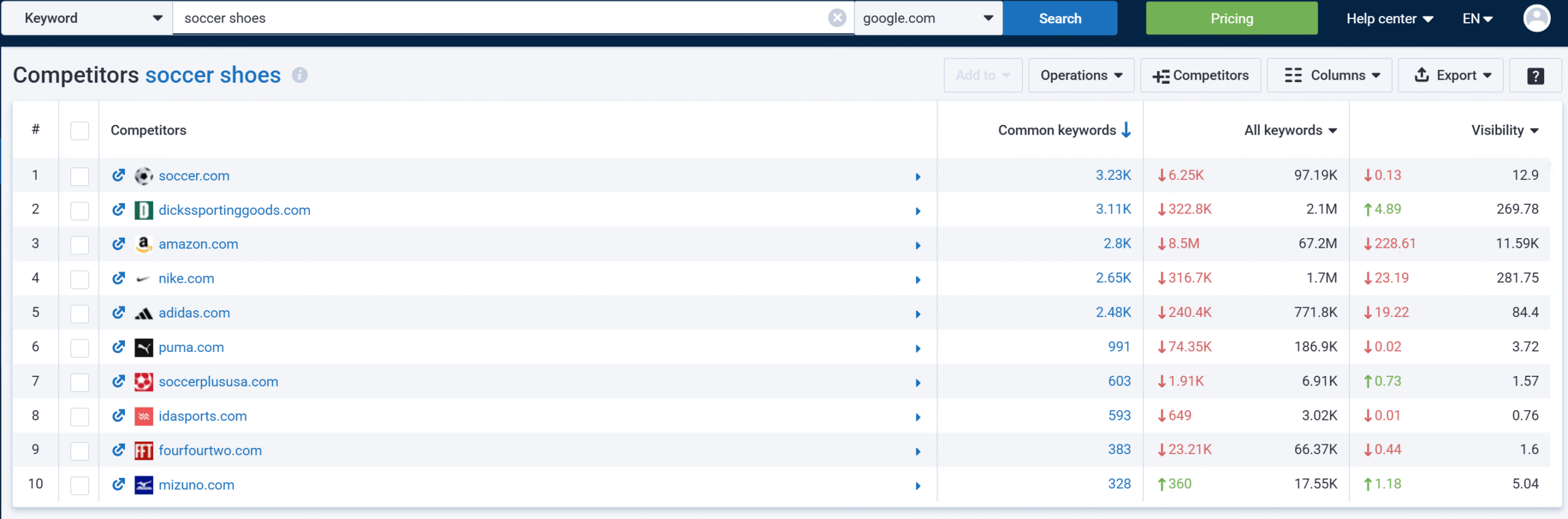Open Visibility column filter

(x=1505, y=130)
